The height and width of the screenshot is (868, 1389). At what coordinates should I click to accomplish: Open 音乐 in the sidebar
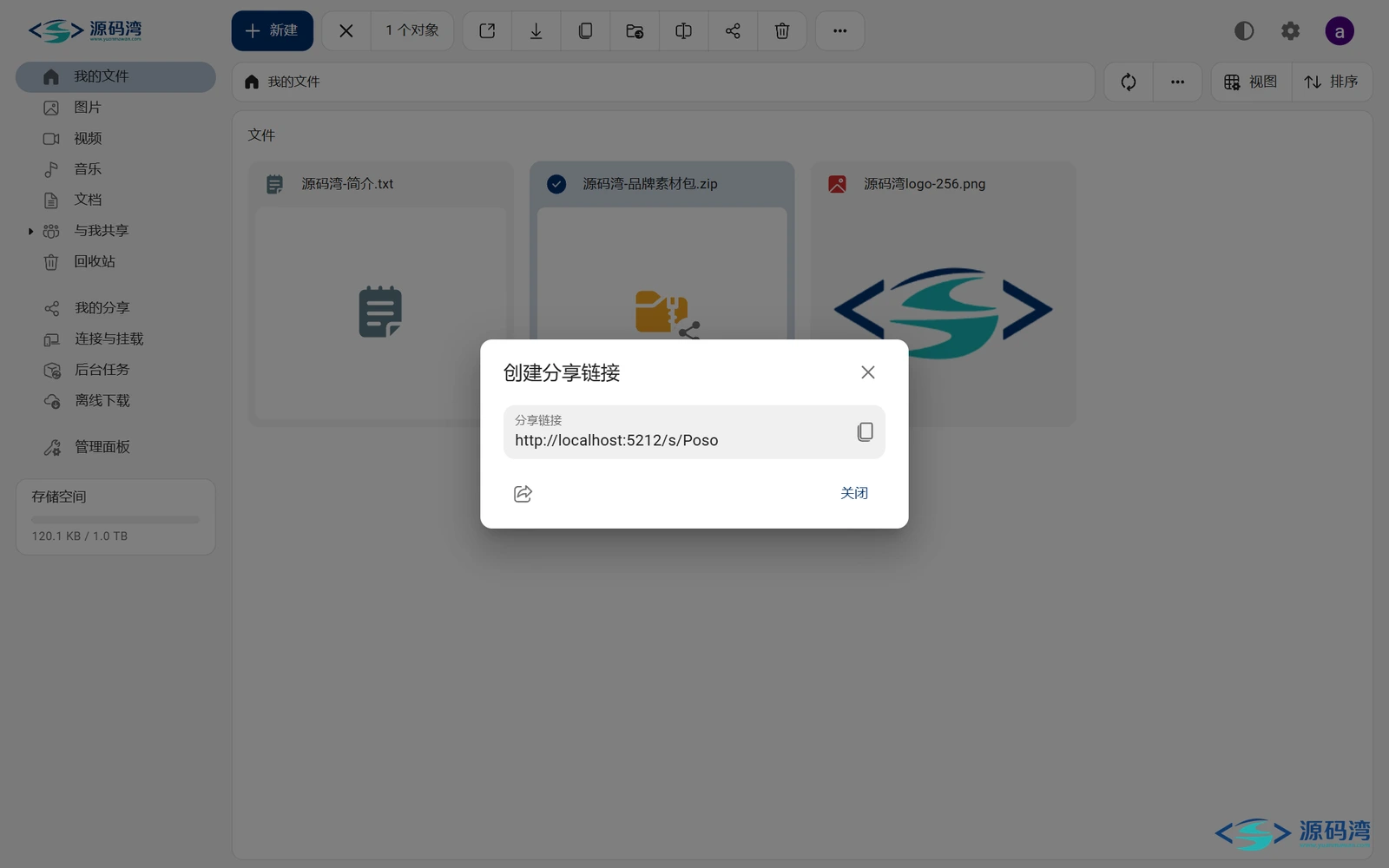(x=115, y=169)
